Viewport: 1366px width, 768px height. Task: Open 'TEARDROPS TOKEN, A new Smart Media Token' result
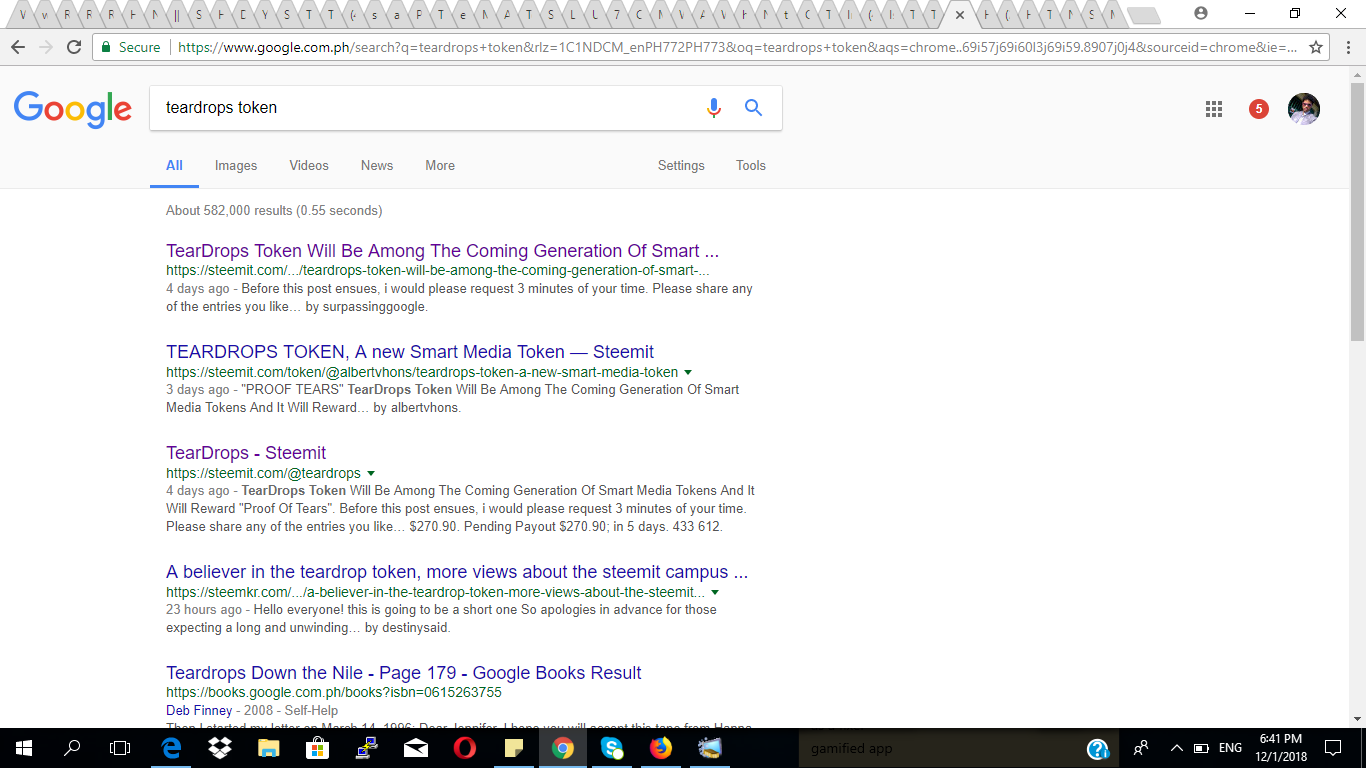[410, 352]
